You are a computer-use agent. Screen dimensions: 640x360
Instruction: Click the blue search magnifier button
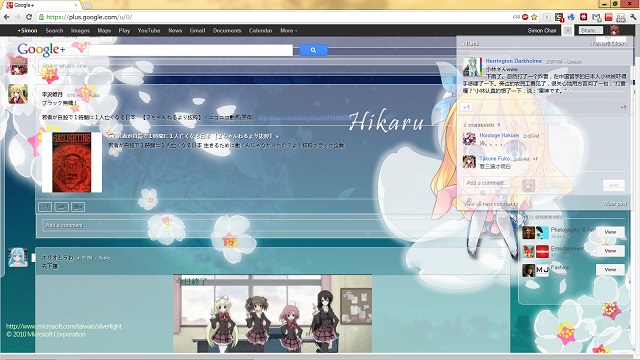[313, 50]
